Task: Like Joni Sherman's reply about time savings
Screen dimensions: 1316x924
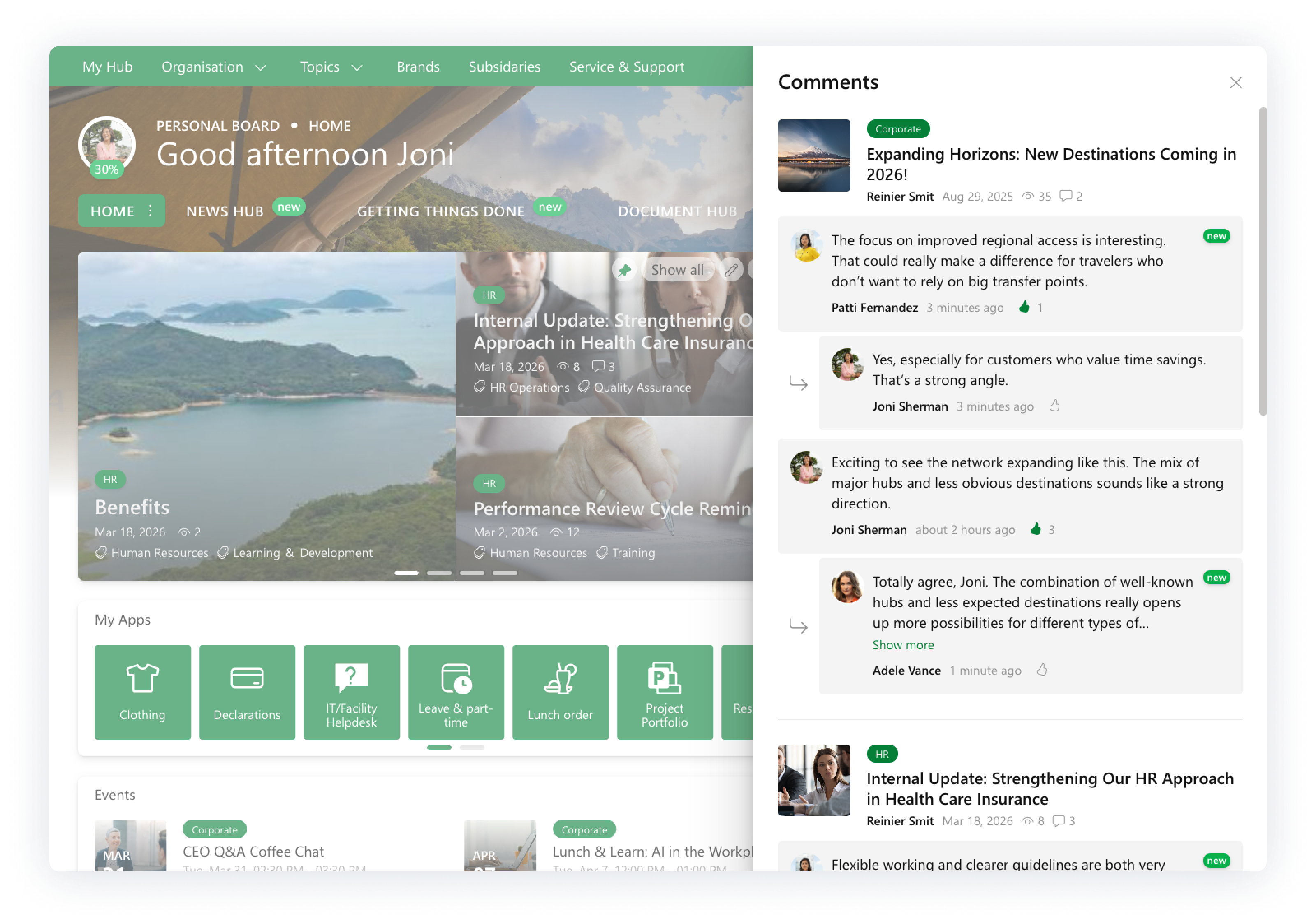Action: coord(1054,406)
